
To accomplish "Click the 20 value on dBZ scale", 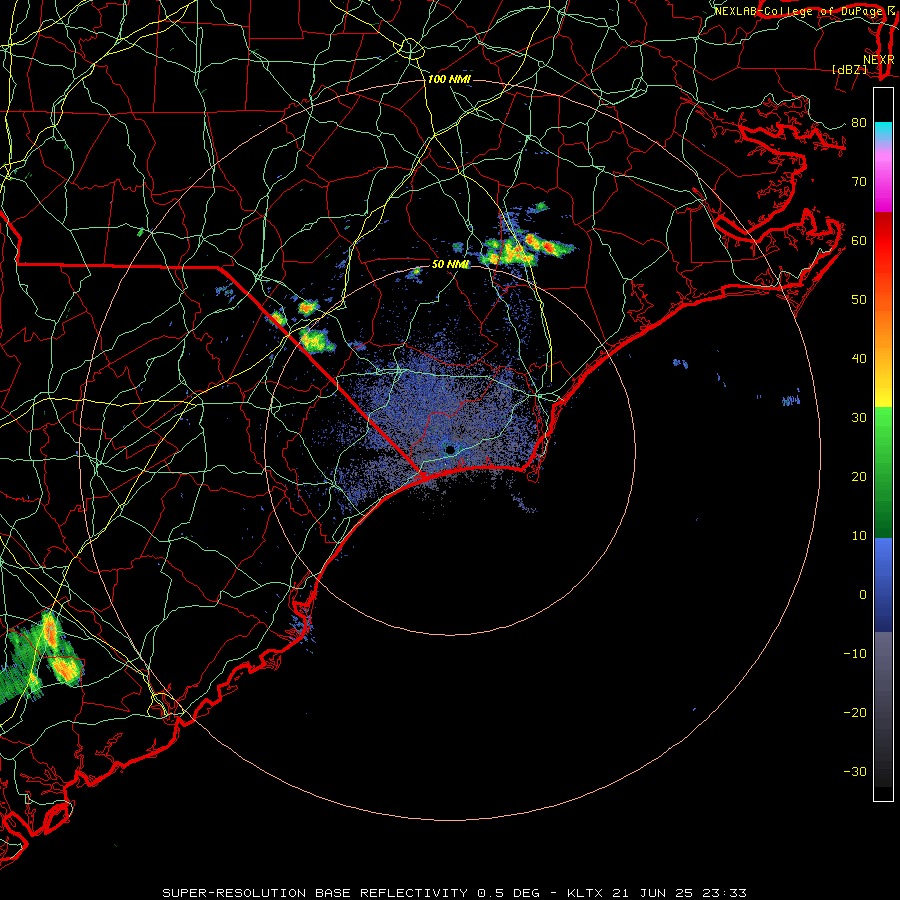I will click(859, 477).
